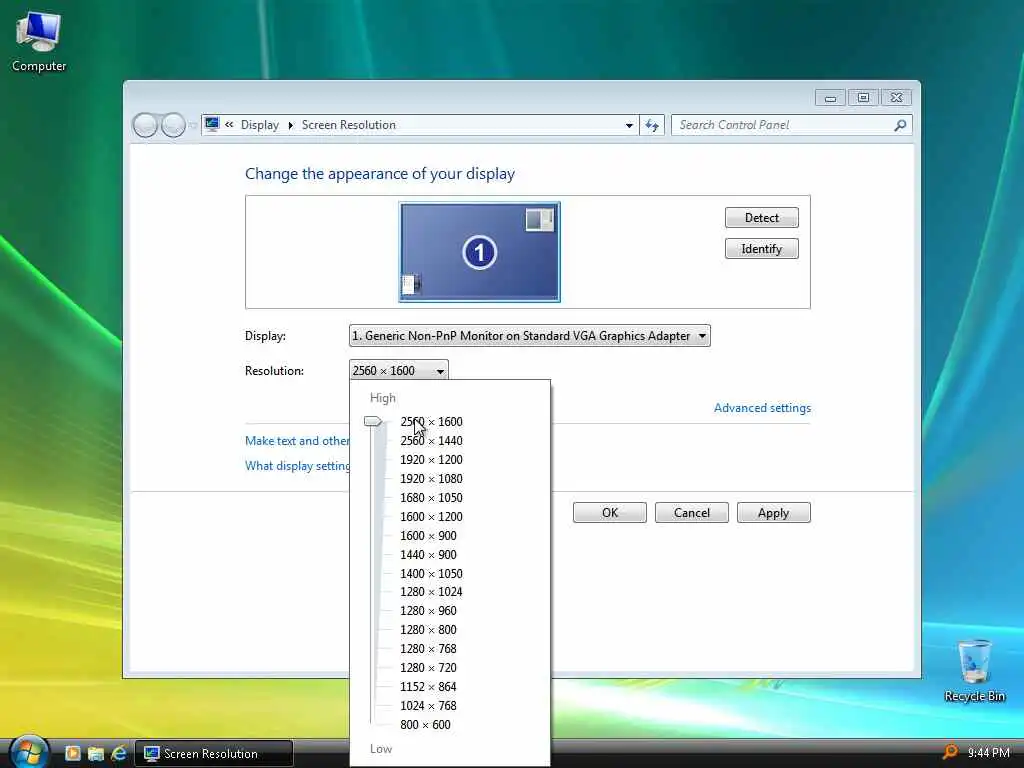Image resolution: width=1024 pixels, height=768 pixels.
Task: Click the slider track beside 1280 × 960
Action: click(374, 611)
